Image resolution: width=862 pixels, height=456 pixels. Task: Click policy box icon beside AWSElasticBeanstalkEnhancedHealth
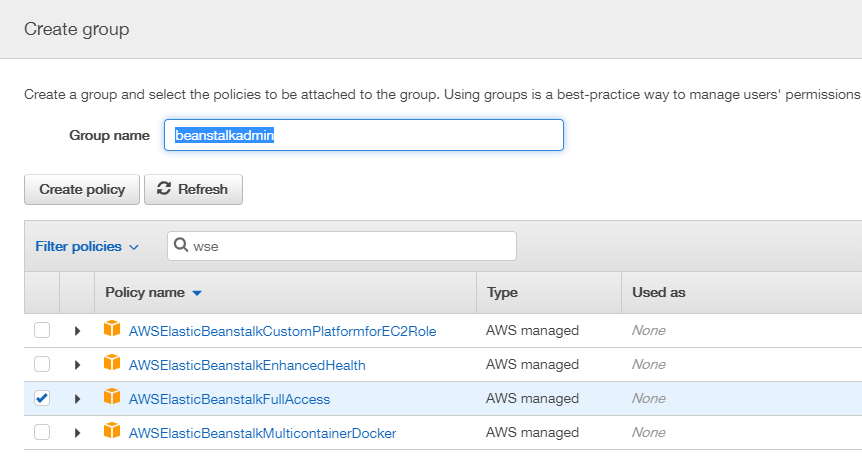pos(112,364)
